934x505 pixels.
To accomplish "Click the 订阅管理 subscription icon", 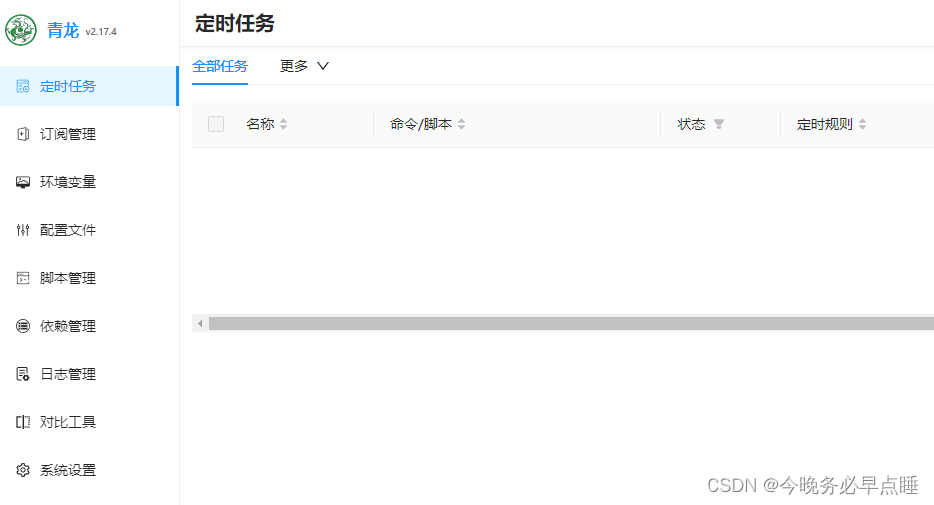I will pyautogui.click(x=23, y=134).
